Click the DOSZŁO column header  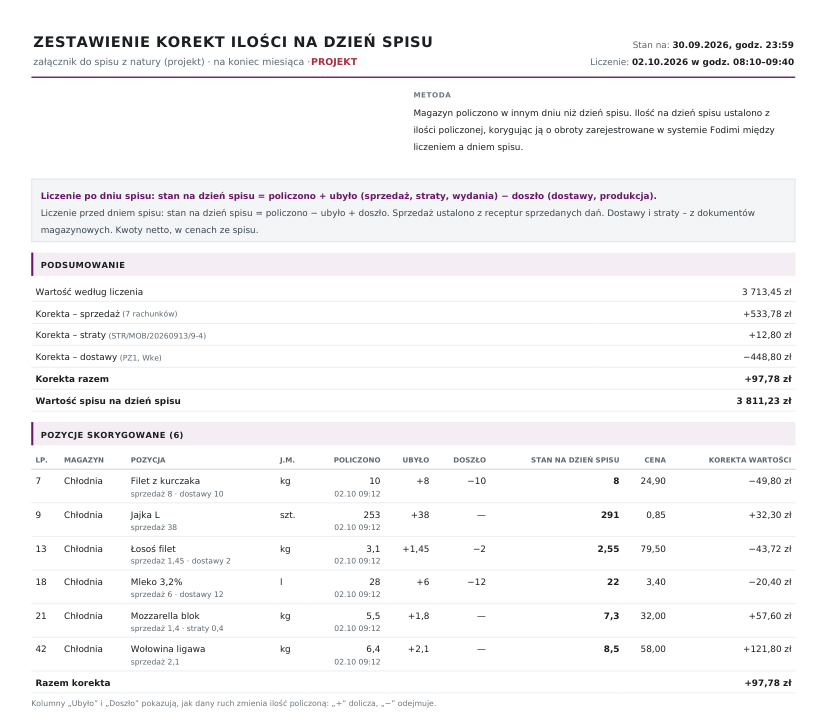pos(469,460)
